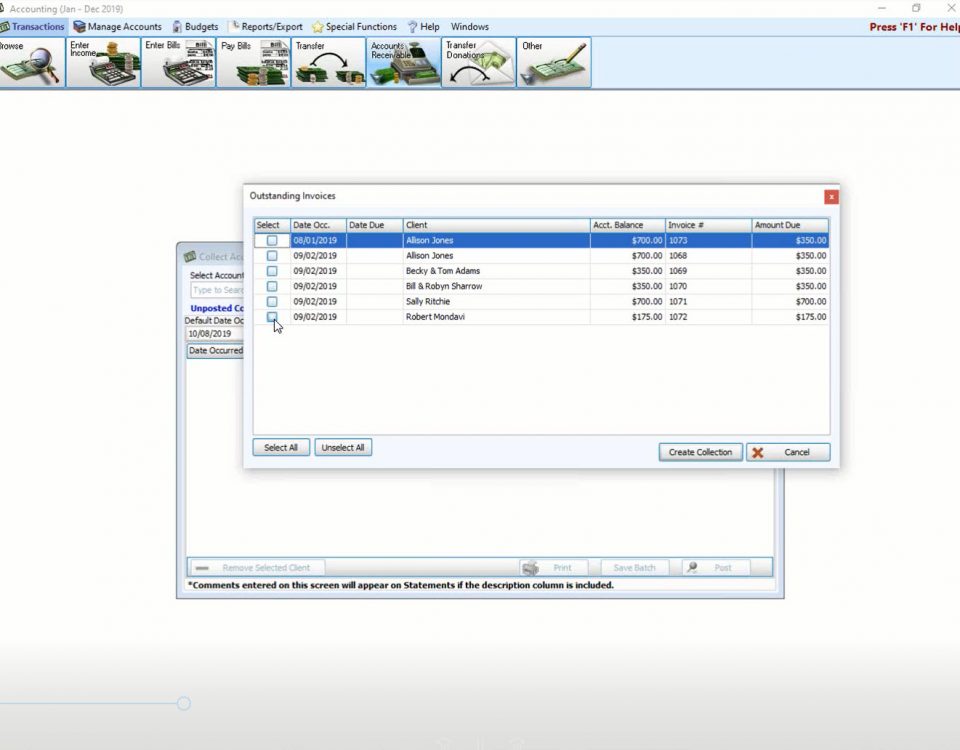This screenshot has width=960, height=750.
Task: Open the Accounts Receivable toolbar icon
Action: tap(403, 63)
